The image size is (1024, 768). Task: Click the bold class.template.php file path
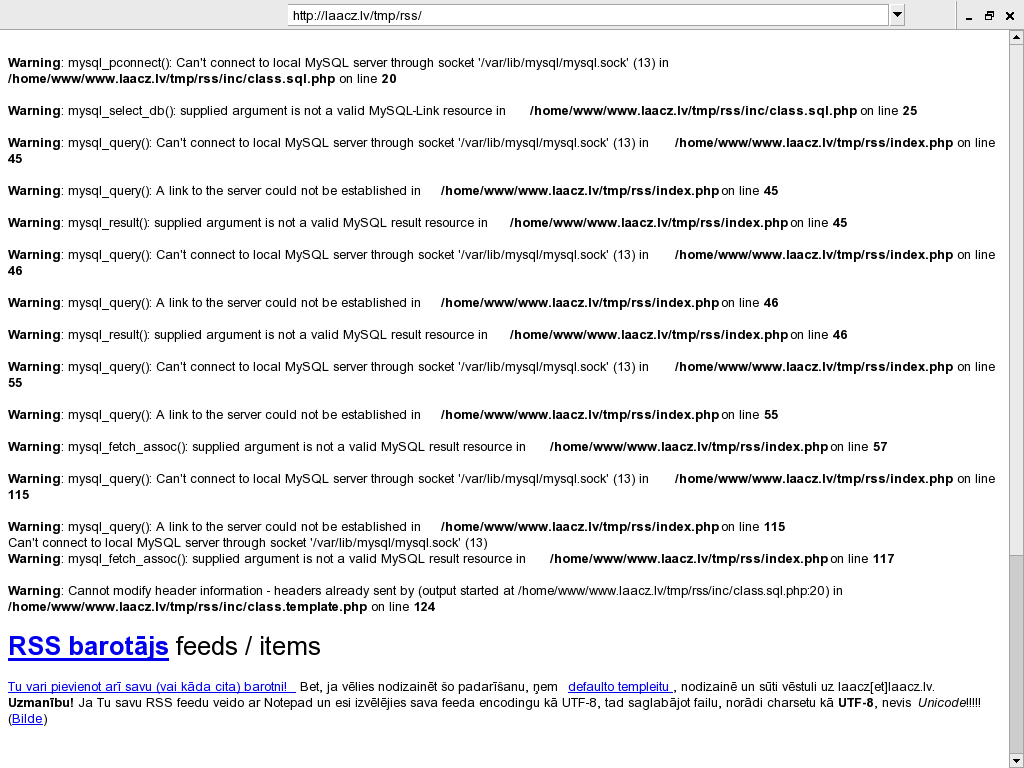pos(187,607)
